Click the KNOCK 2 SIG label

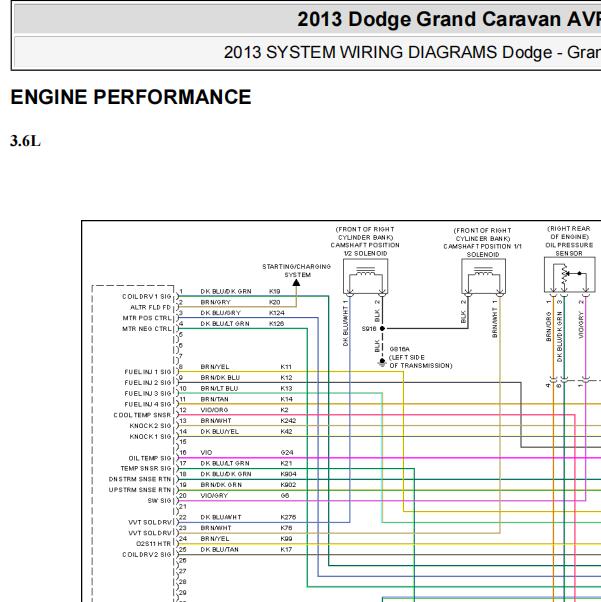point(150,425)
